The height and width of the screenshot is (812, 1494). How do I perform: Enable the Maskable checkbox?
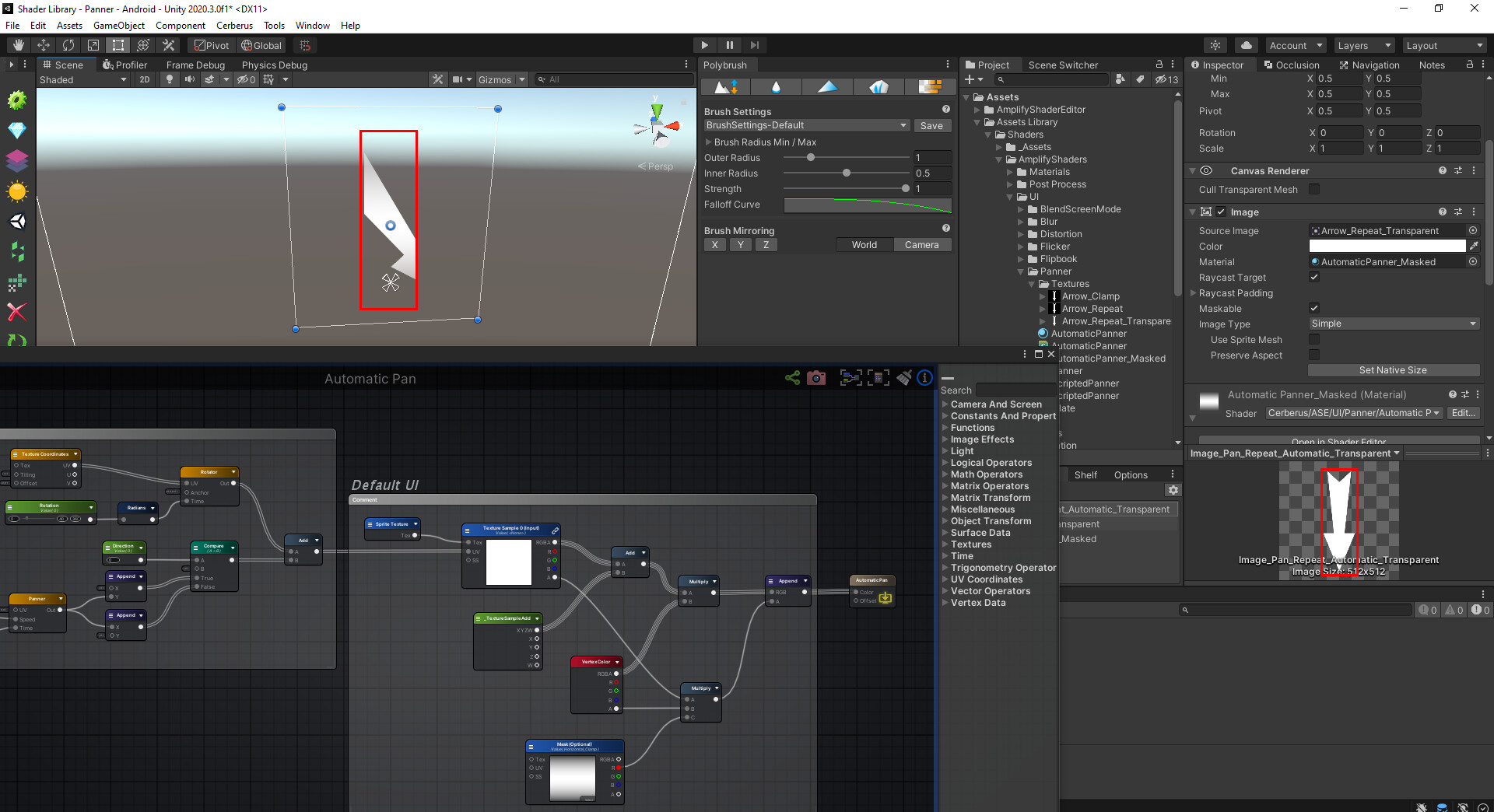(1314, 308)
